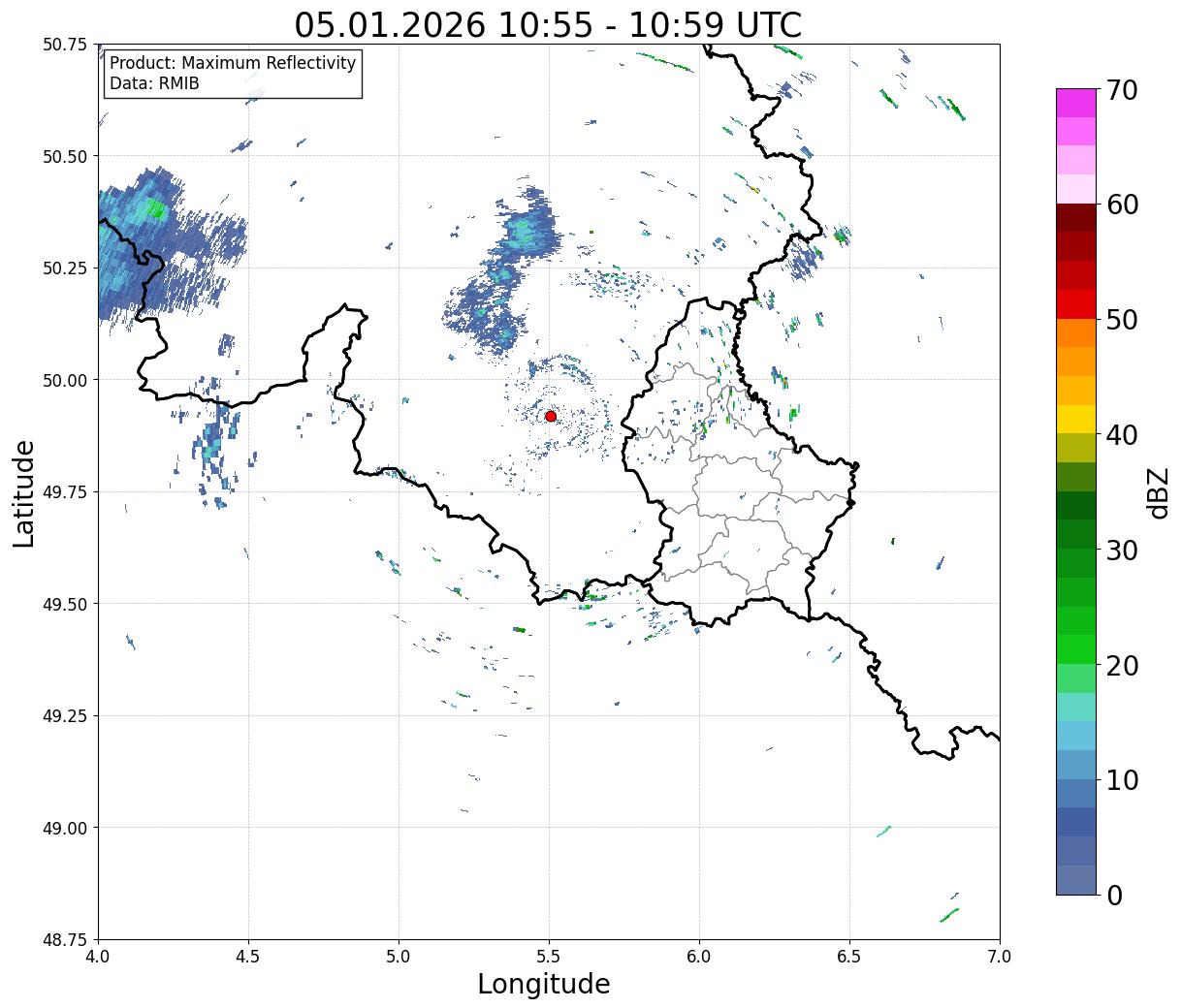Click the longitude tick label 7.0
Viewport: 1182px width, 1008px height.
1000,957
